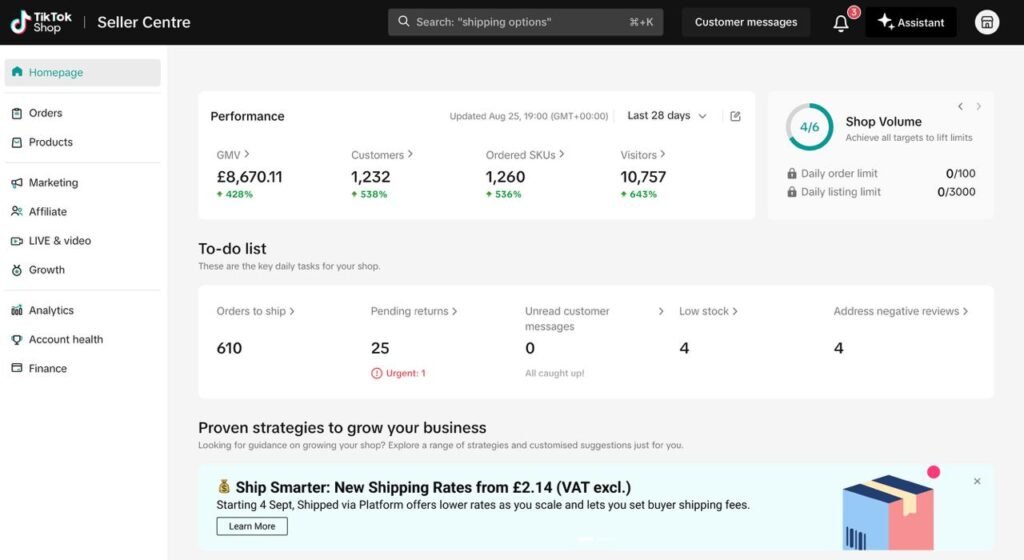Screen dimensions: 1024x560
Task: Open Products in the sidebar
Action: coord(50,142)
